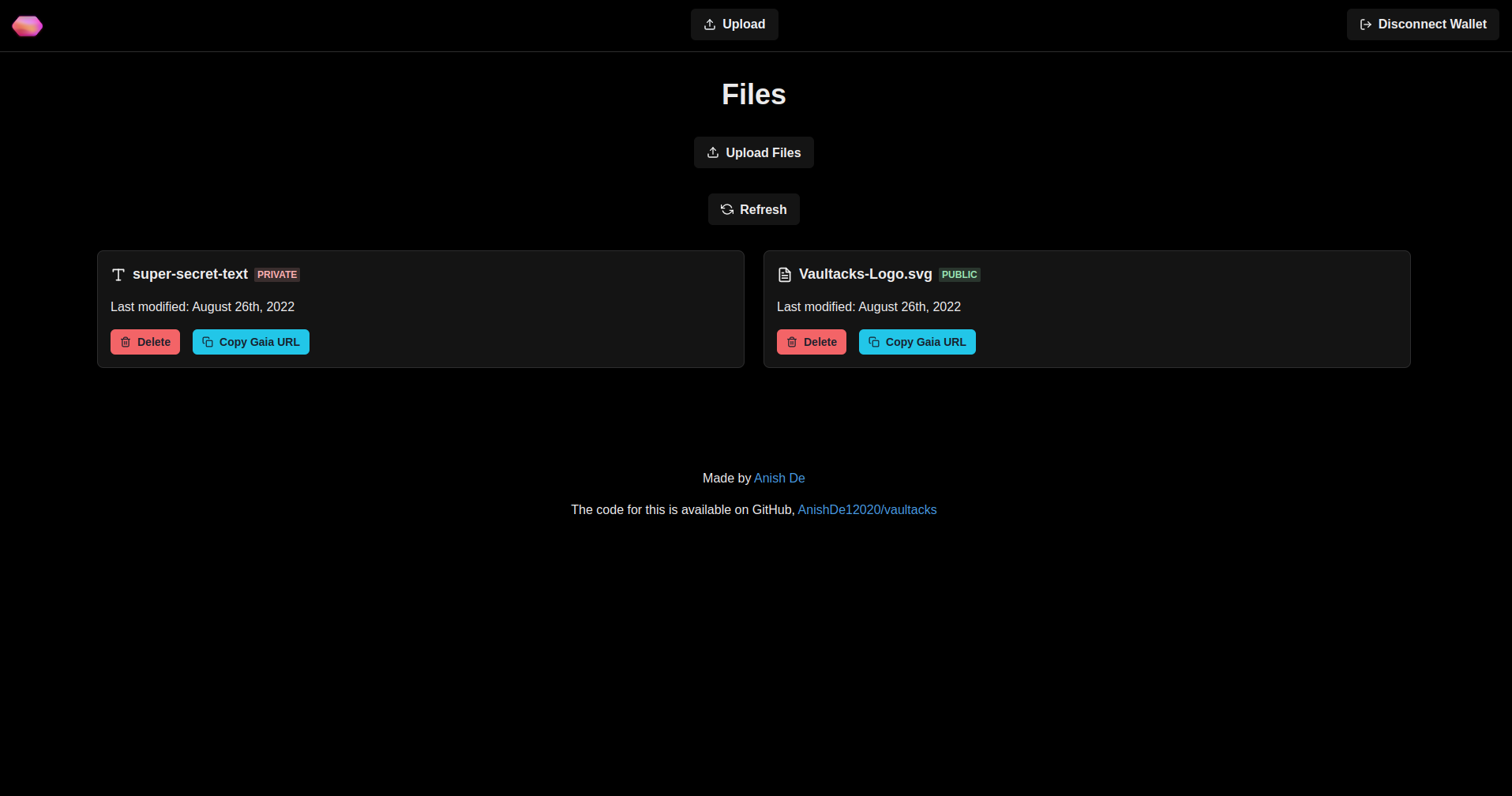
Task: Click the PUBLIC badge on Vaultacks-Logo.svg
Action: click(x=959, y=275)
